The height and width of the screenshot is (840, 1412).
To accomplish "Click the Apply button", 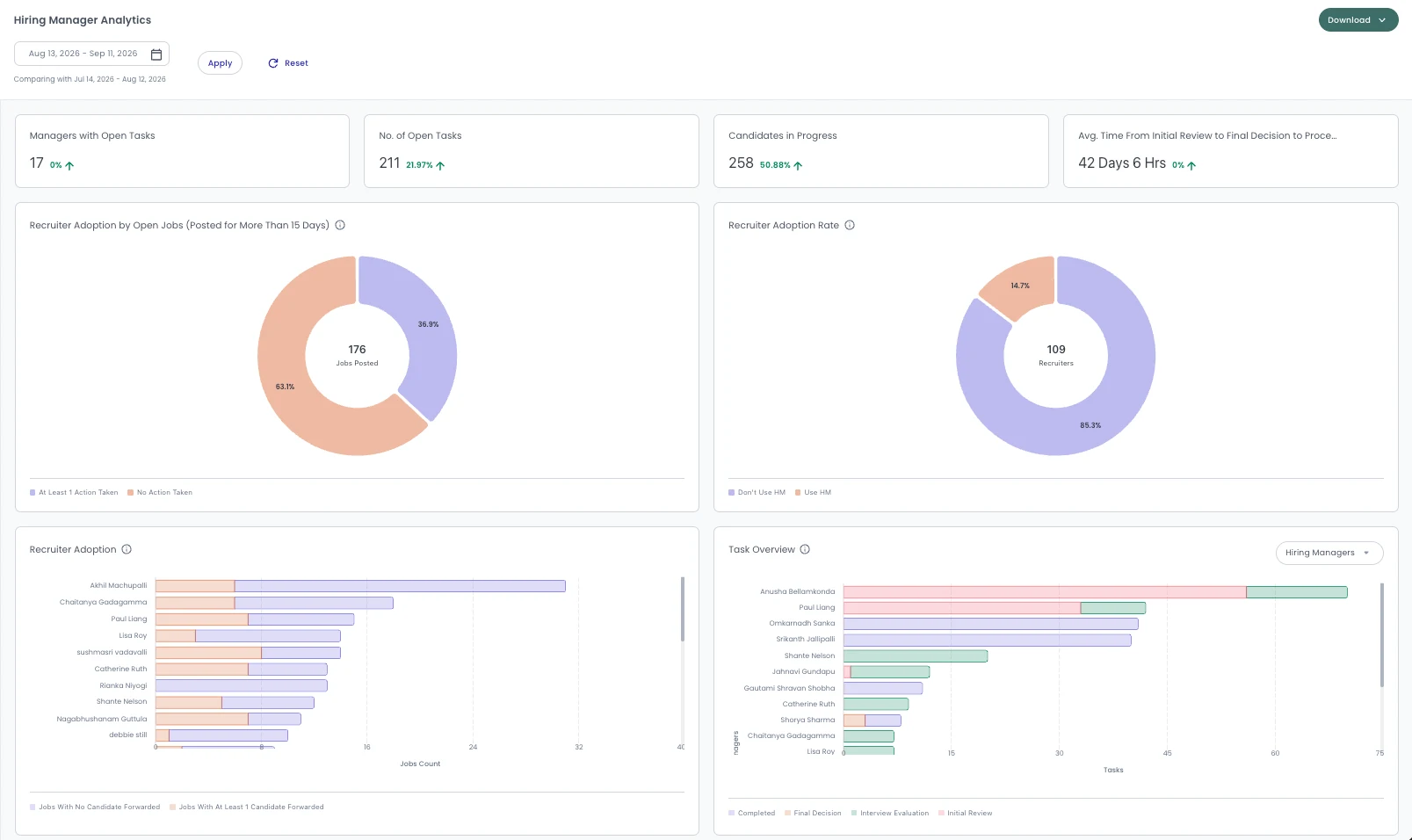I will pos(220,63).
